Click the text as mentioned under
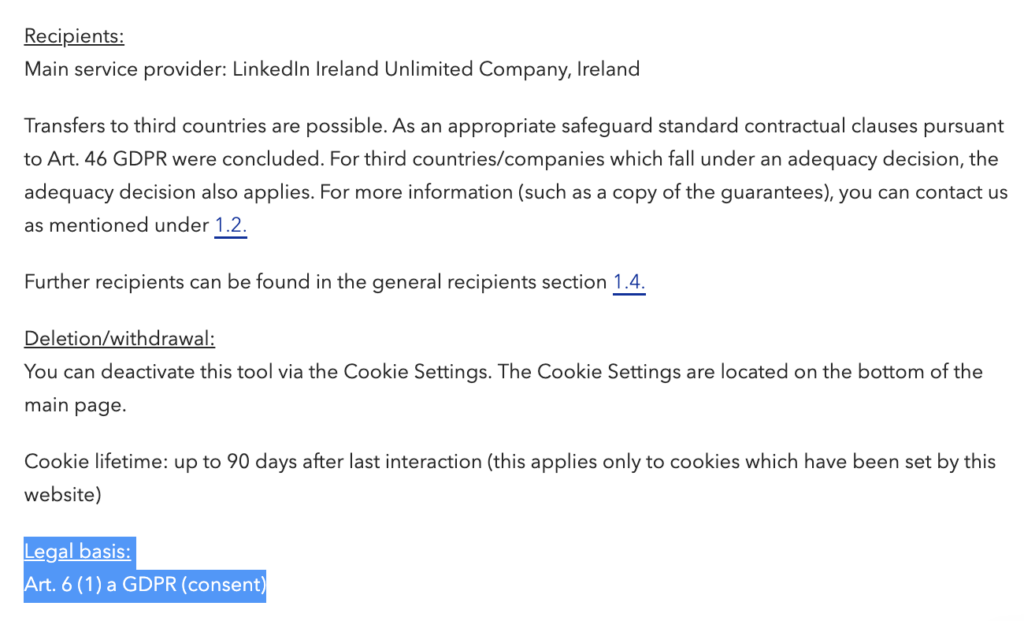1024x621 pixels. click(x=116, y=225)
